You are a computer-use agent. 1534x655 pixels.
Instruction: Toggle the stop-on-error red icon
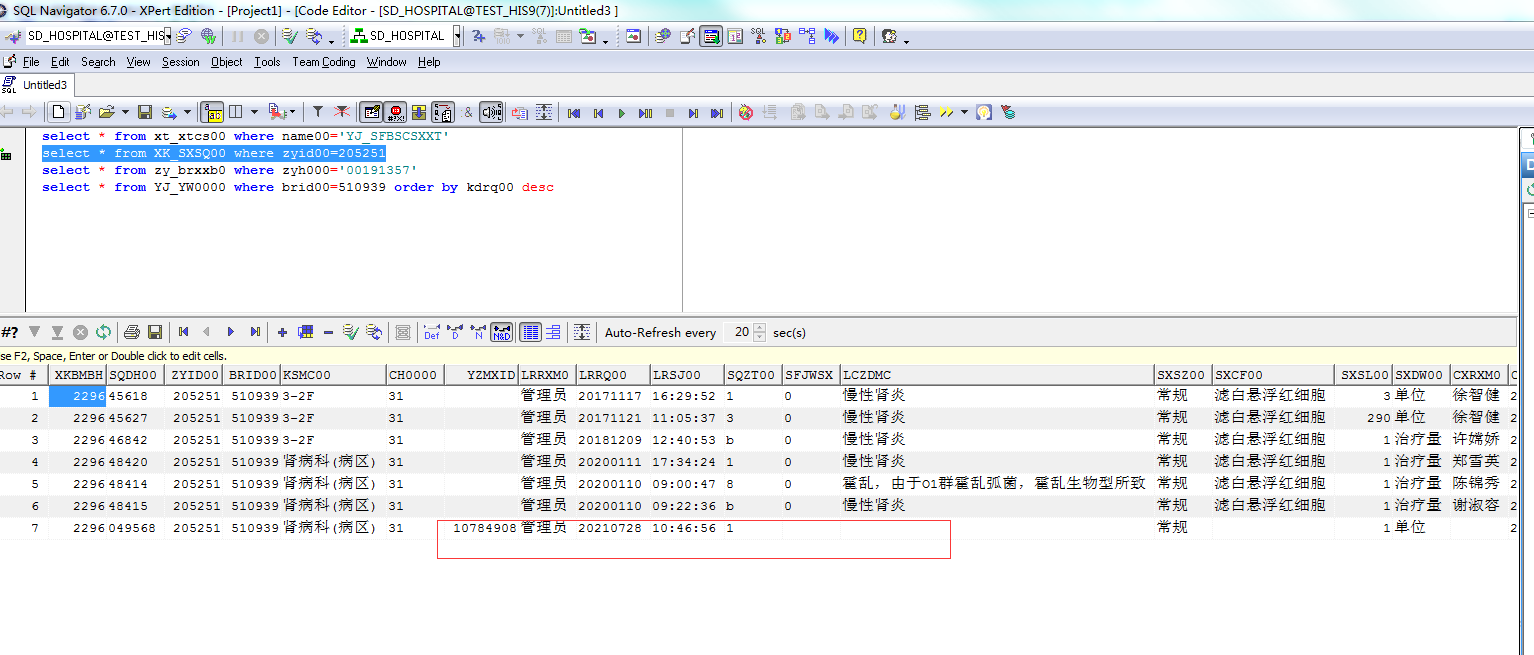[x=395, y=113]
